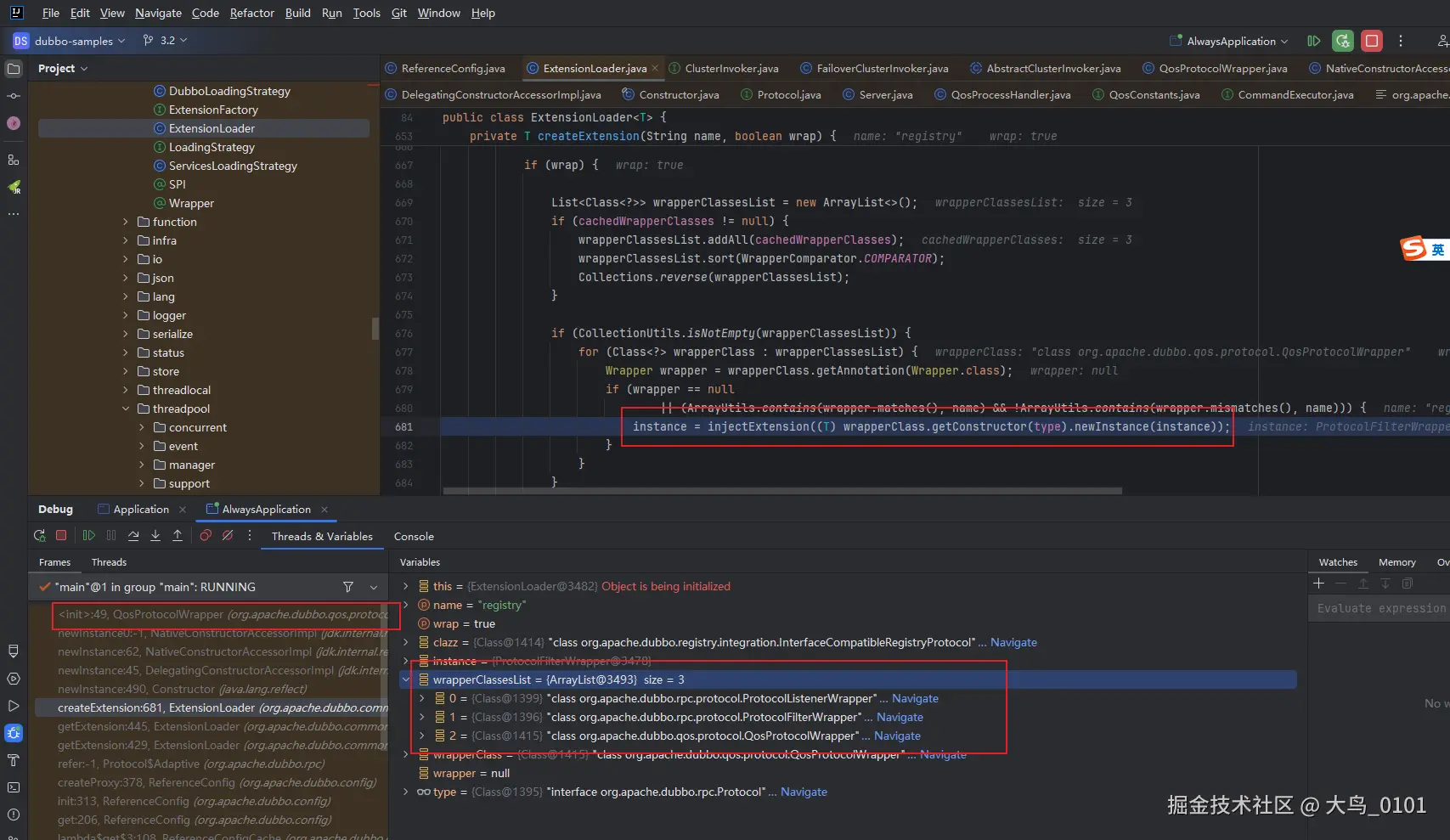The width and height of the screenshot is (1450, 840).
Task: Resume program in the debug toolbar
Action: [88, 536]
